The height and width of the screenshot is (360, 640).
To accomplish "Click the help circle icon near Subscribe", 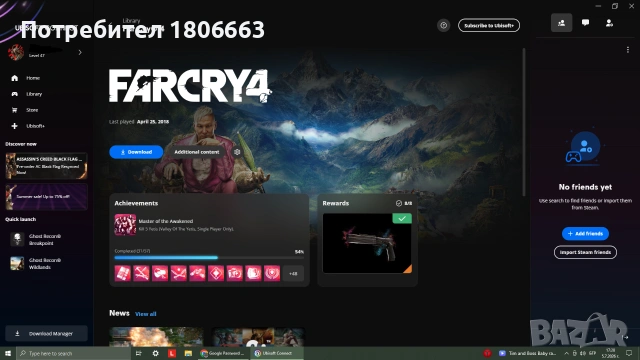I will click(x=443, y=25).
